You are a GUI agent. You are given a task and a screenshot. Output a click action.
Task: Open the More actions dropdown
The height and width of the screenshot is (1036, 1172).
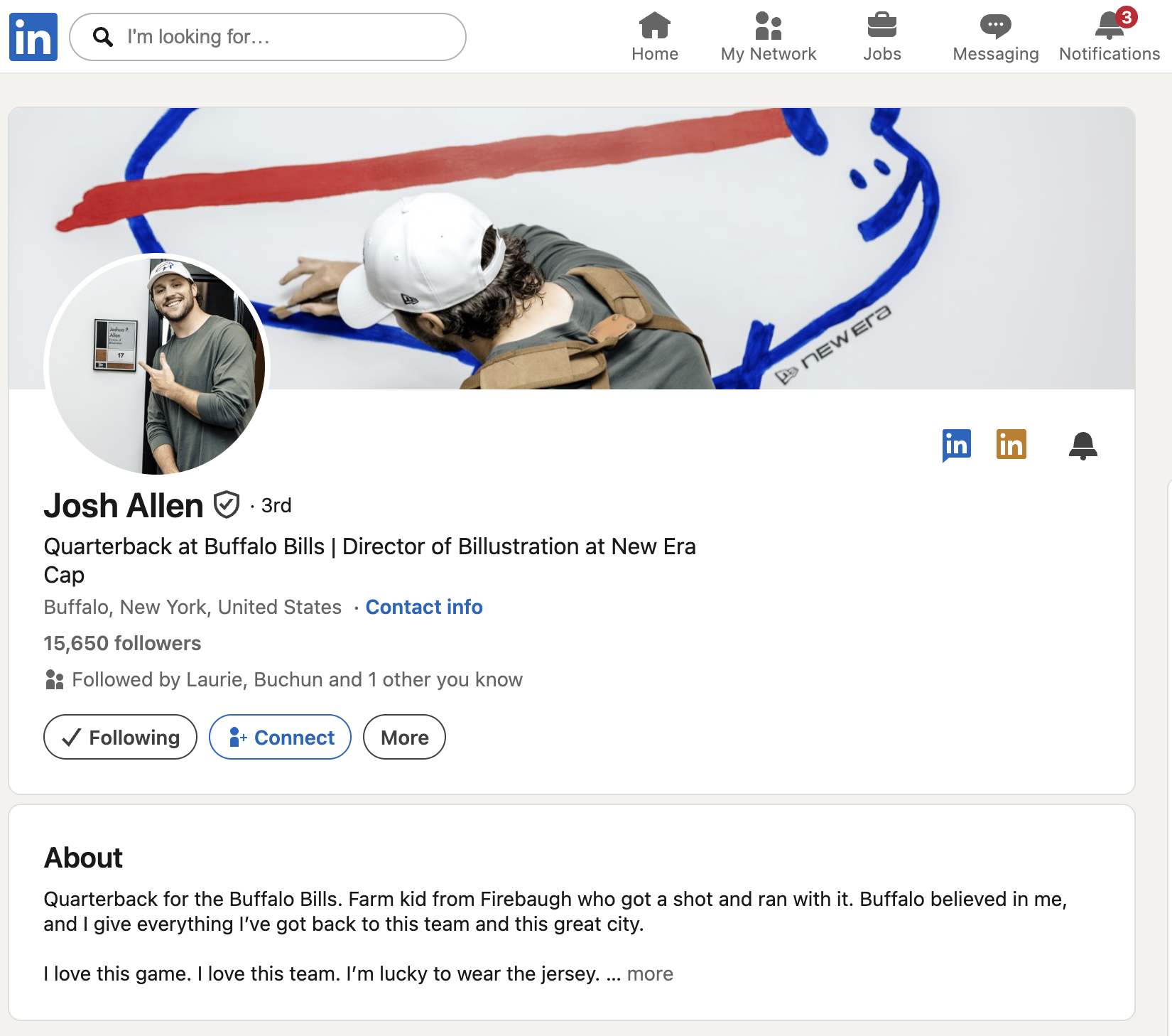[x=404, y=737]
